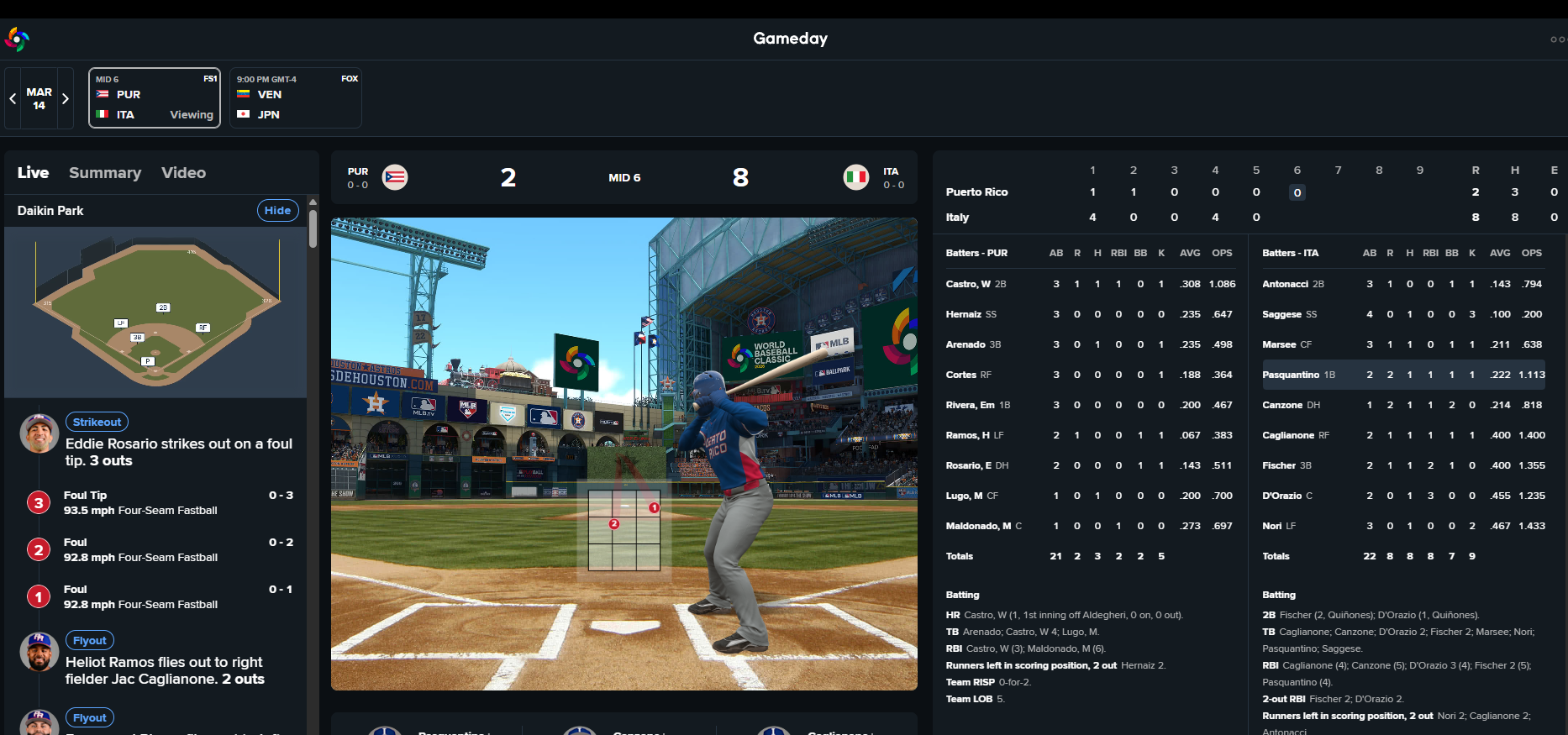Open Hernaiz batter link
The width and height of the screenshot is (1568, 735).
pyautogui.click(x=963, y=314)
